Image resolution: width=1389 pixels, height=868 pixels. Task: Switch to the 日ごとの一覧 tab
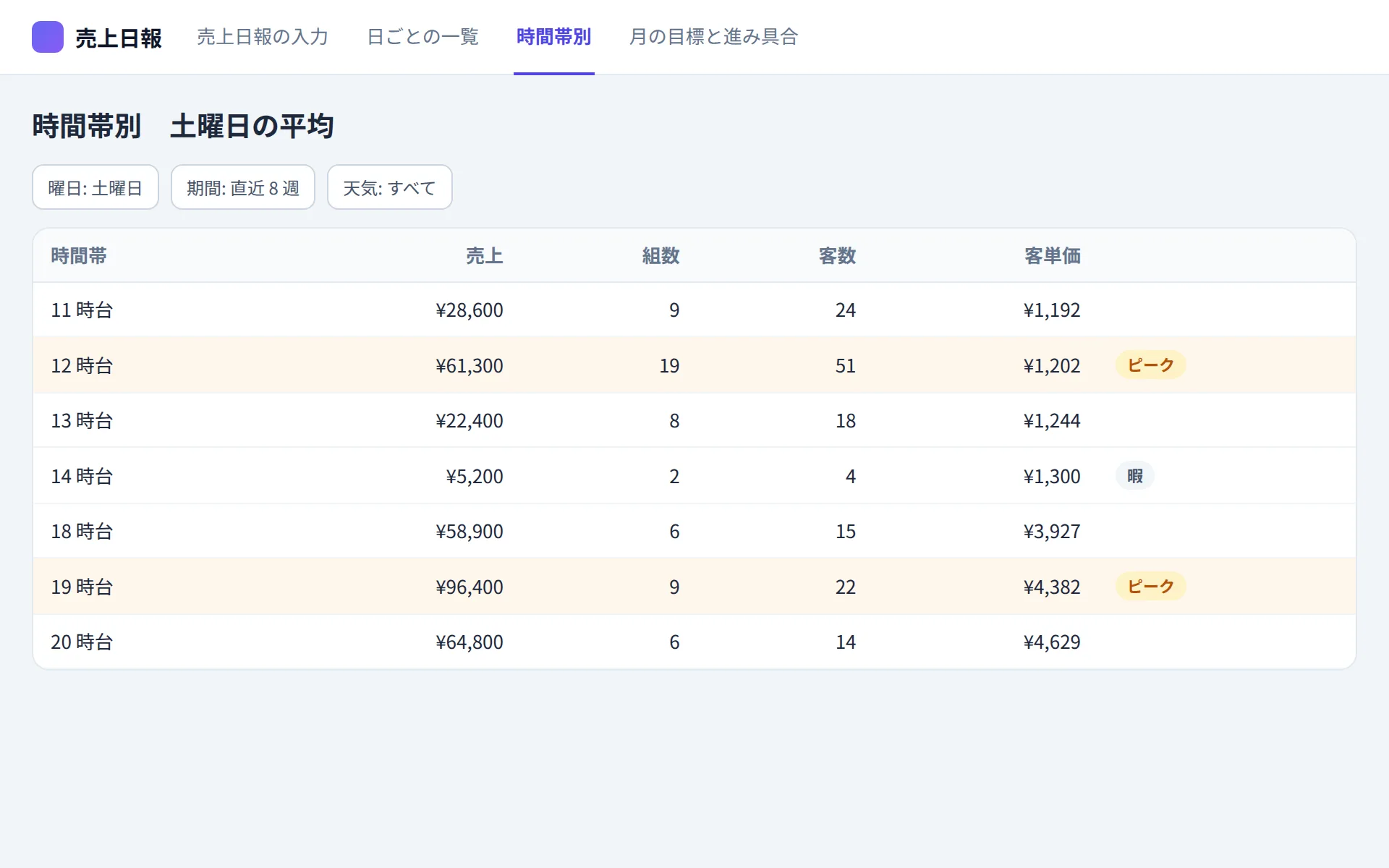click(422, 37)
